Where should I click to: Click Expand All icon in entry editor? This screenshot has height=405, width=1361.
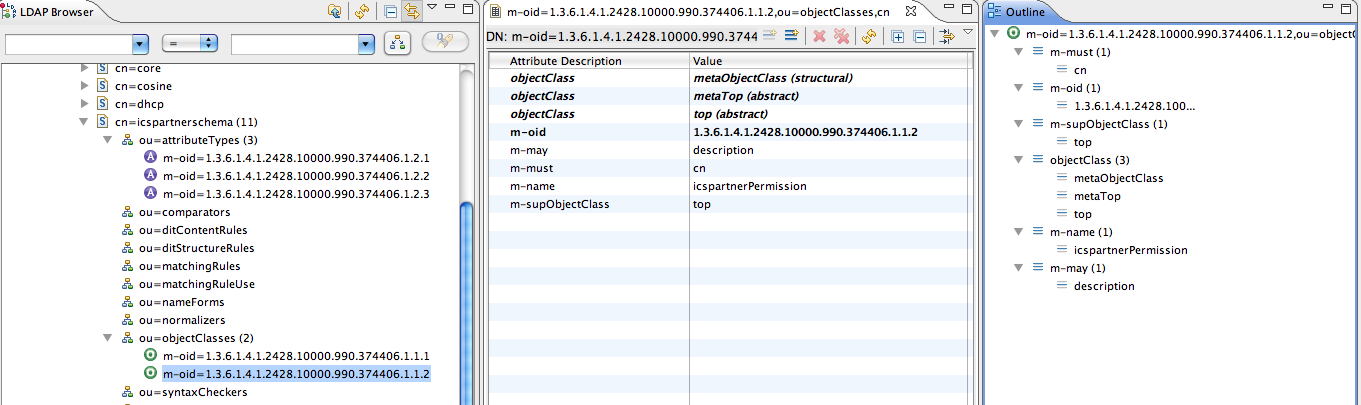coord(897,37)
